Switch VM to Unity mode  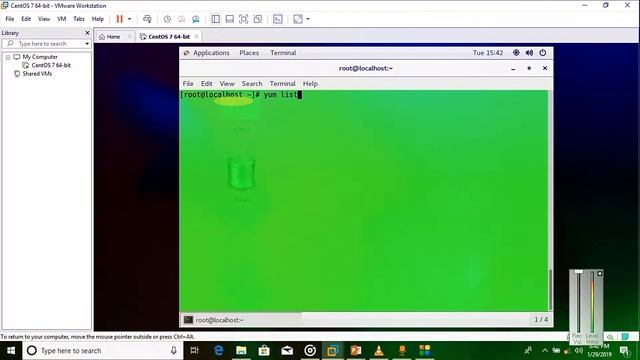pyautogui.click(x=258, y=19)
